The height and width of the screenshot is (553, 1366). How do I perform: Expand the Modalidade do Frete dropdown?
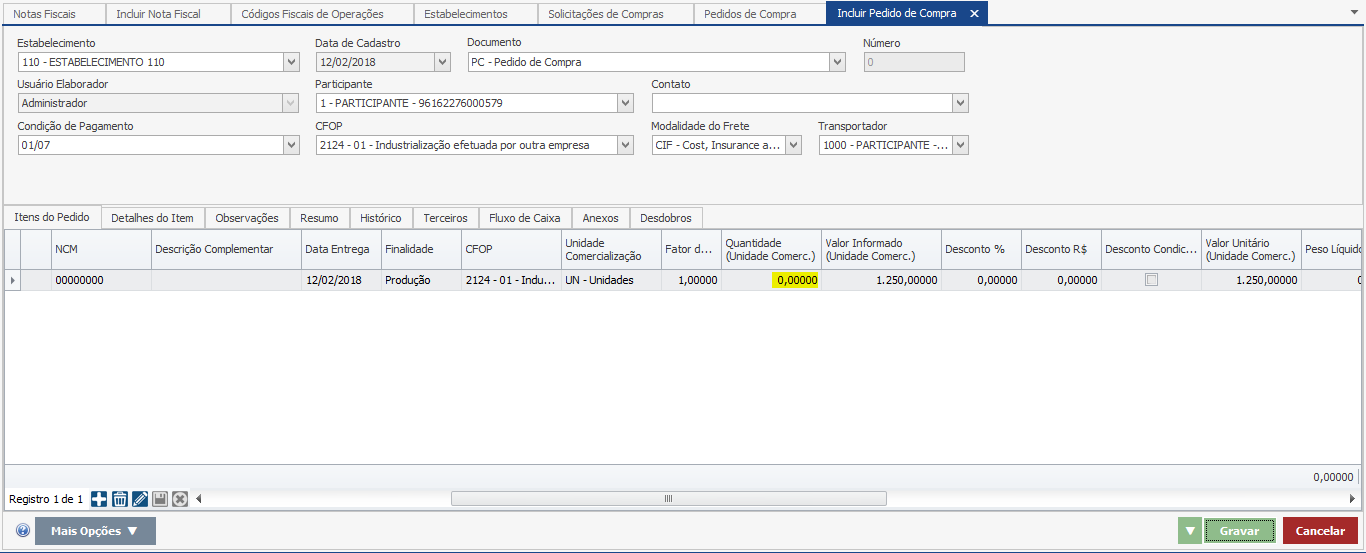(793, 145)
